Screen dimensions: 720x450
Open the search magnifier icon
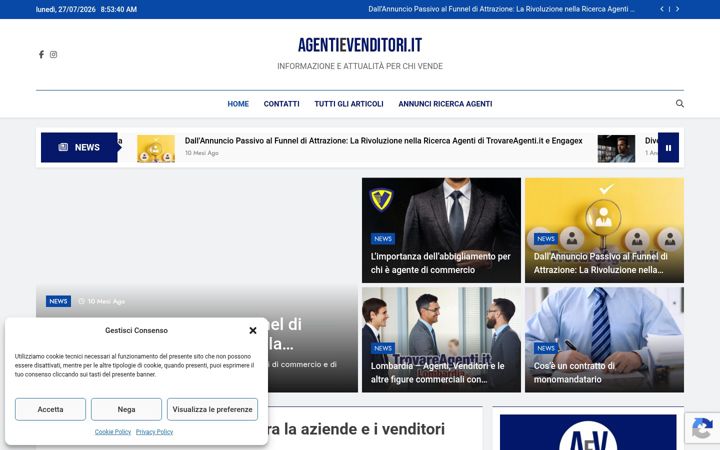tap(680, 104)
